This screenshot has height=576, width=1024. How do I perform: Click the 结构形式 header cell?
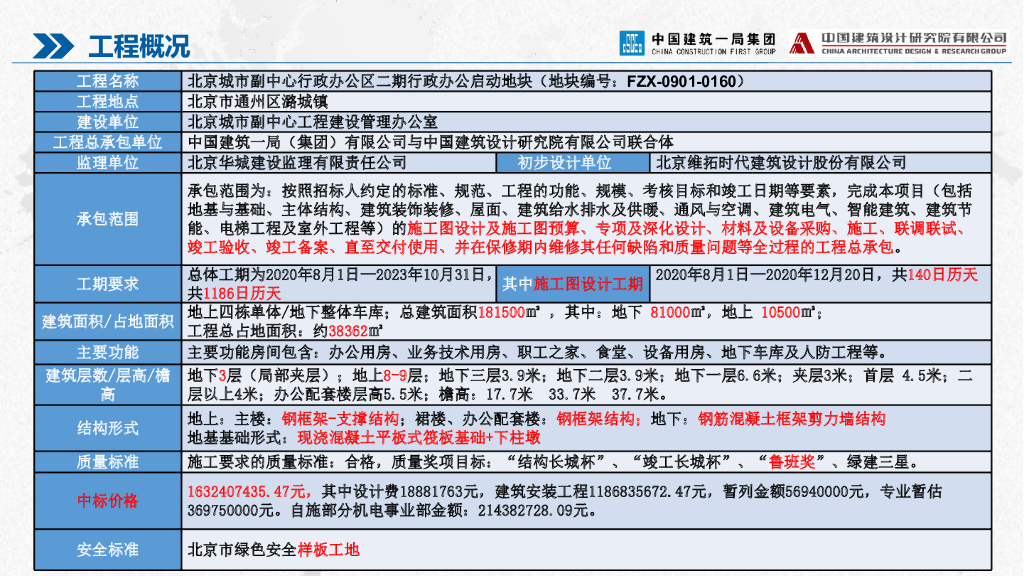(108, 428)
